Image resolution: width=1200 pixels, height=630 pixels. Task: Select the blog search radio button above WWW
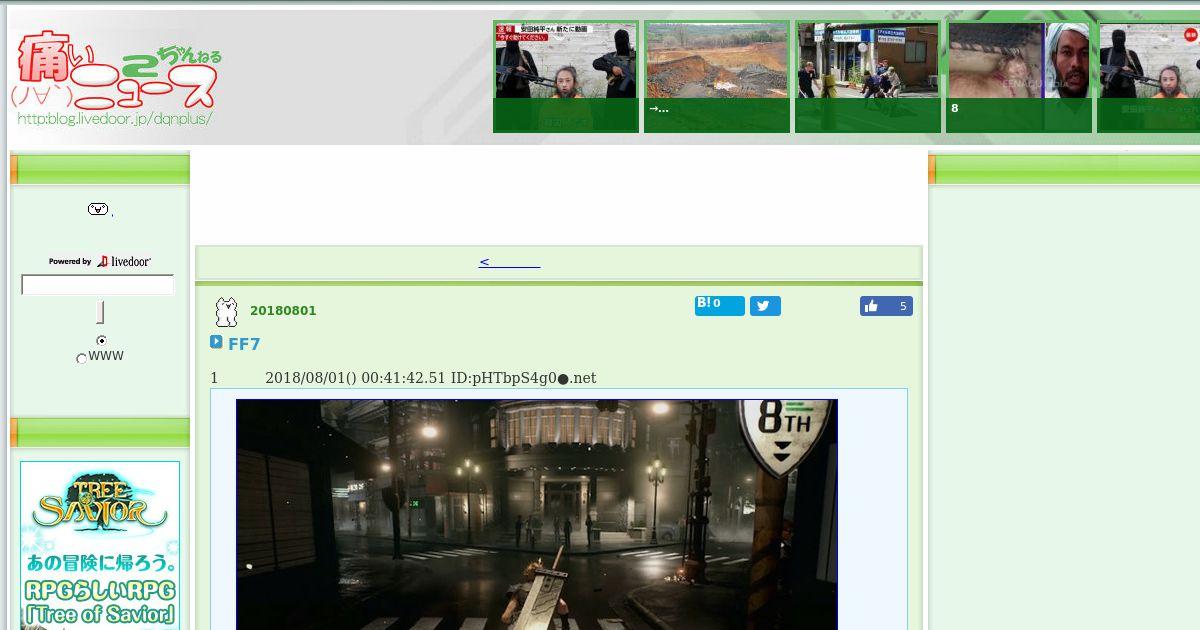click(x=101, y=341)
